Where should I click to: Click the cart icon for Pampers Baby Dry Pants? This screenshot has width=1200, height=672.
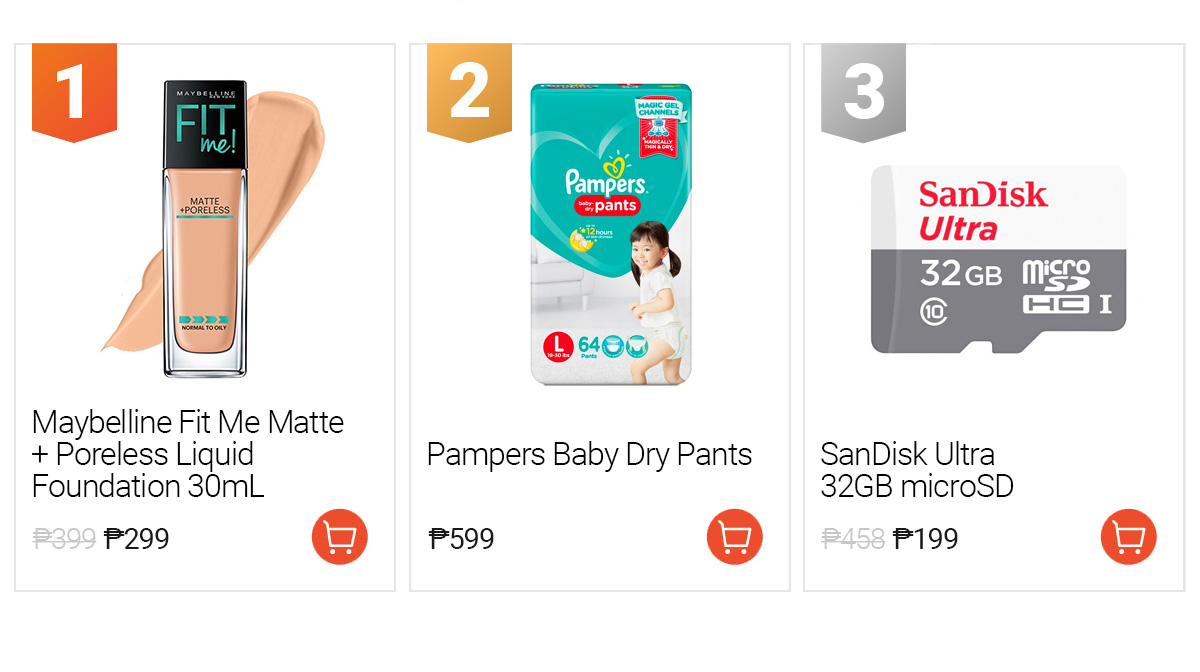(x=735, y=537)
